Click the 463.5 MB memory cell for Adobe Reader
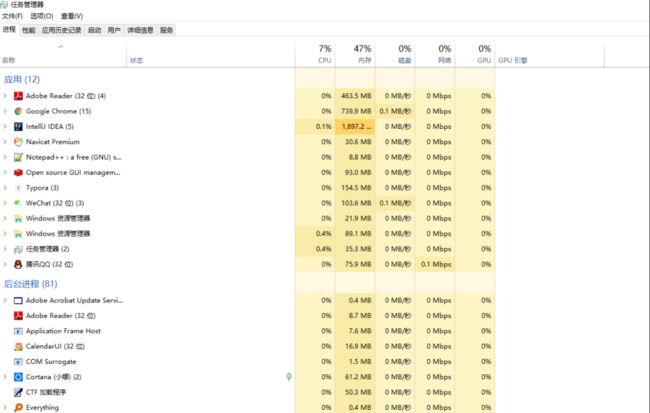The height and width of the screenshot is (413, 650). 355,96
